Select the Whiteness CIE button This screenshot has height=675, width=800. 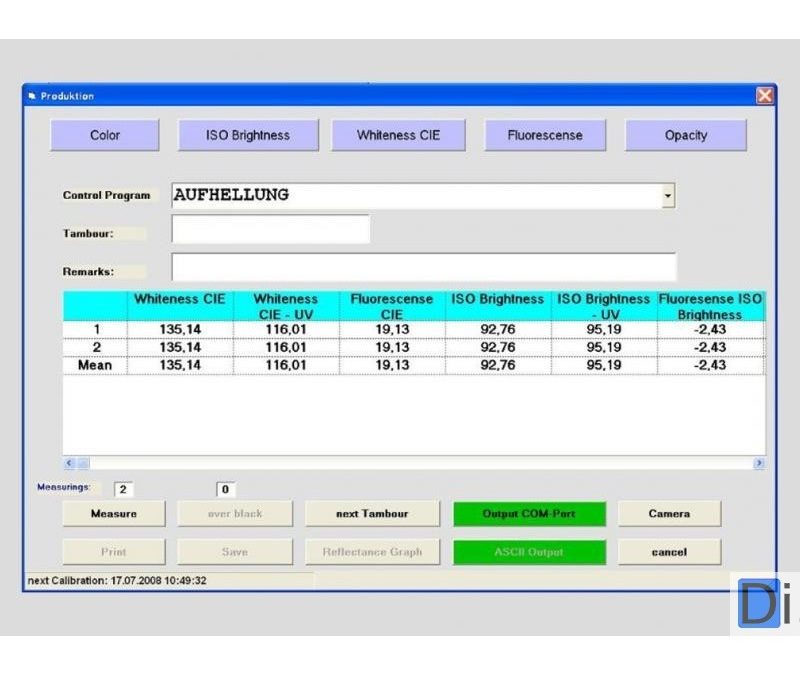398,135
